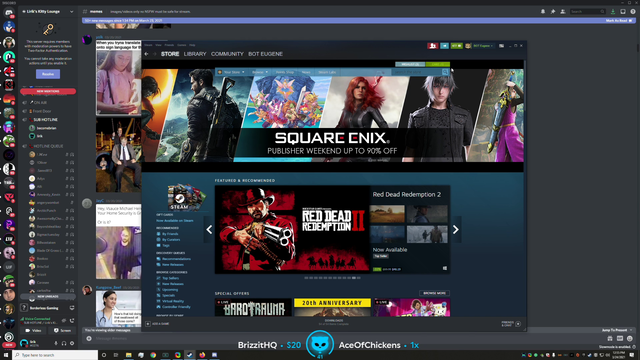Open Discord attachment plus button
640x360 pixels.
tap(89, 338)
